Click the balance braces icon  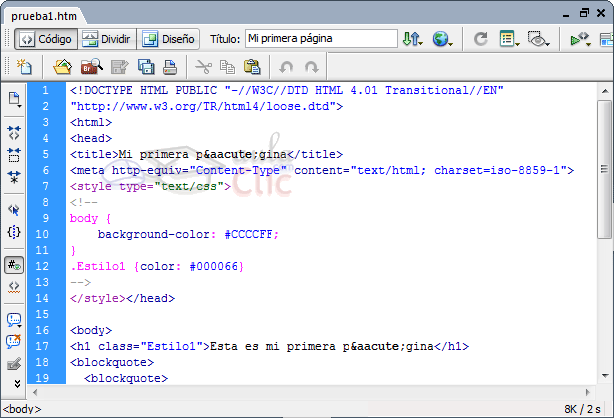point(14,232)
